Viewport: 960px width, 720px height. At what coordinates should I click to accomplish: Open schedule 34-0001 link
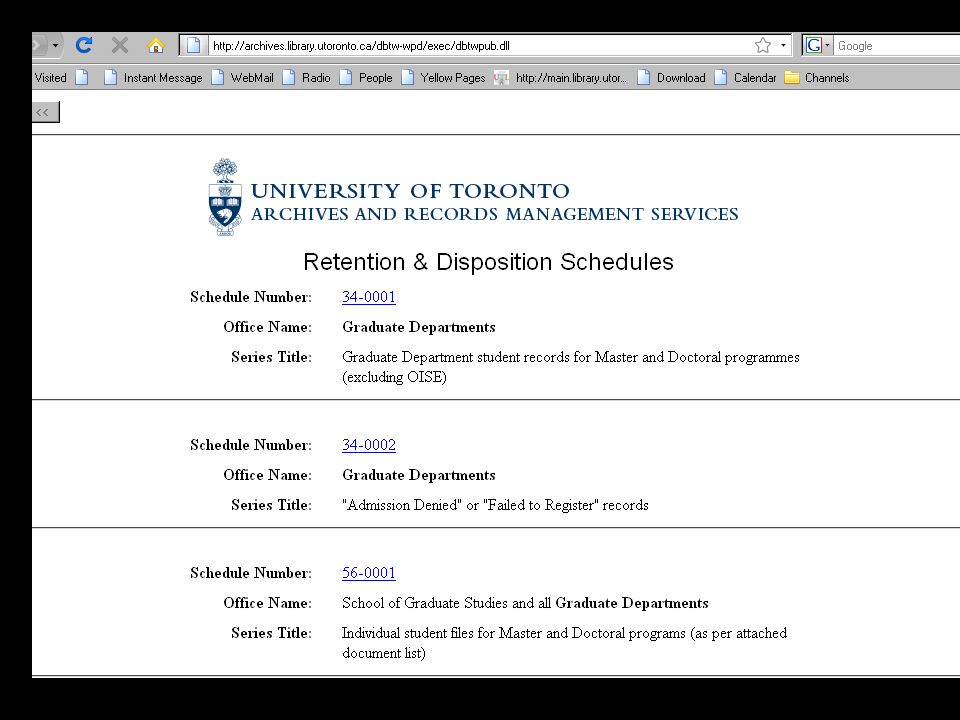[369, 297]
